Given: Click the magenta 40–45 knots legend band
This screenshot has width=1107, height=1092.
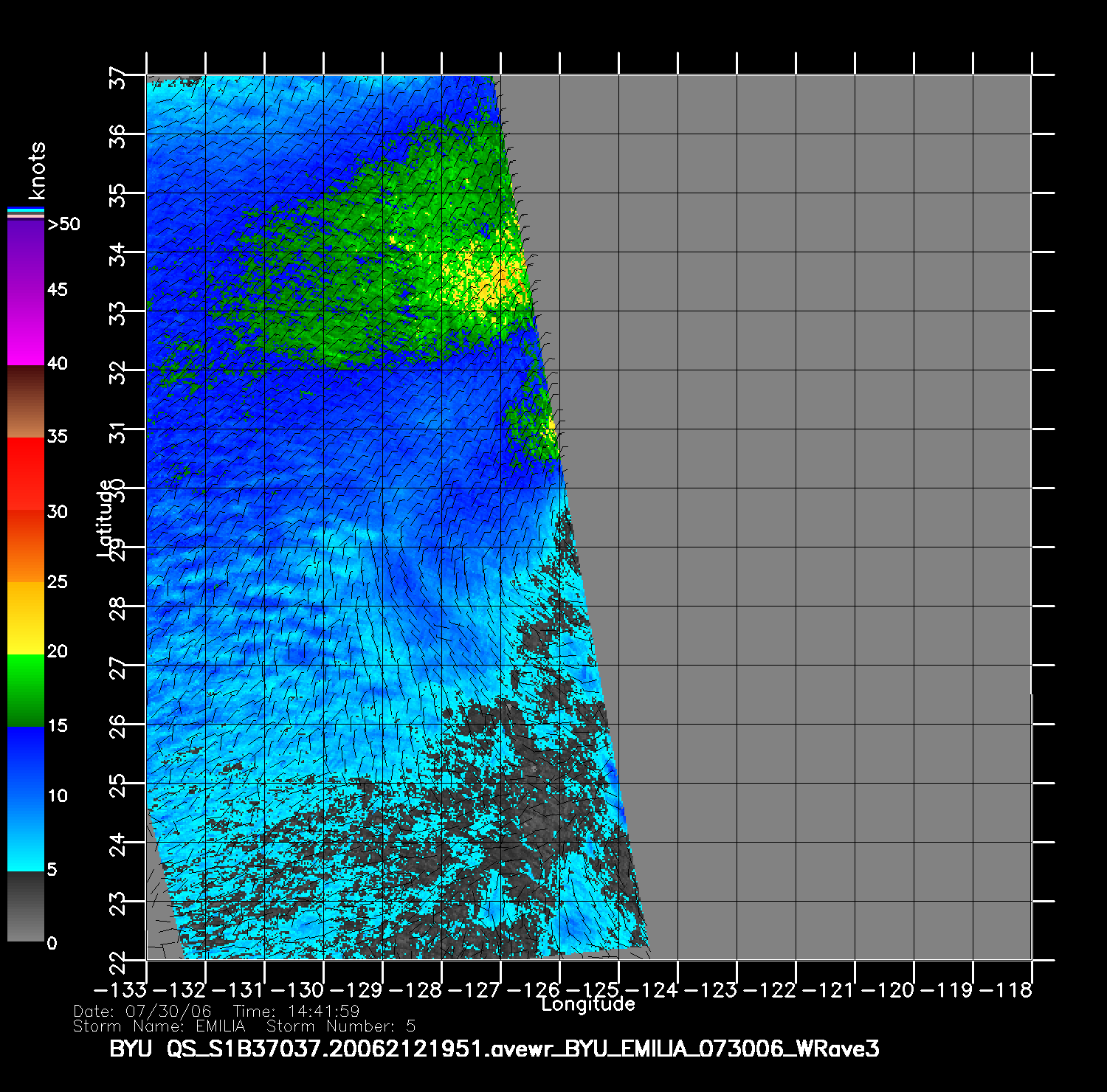Looking at the screenshot, I should (26, 327).
